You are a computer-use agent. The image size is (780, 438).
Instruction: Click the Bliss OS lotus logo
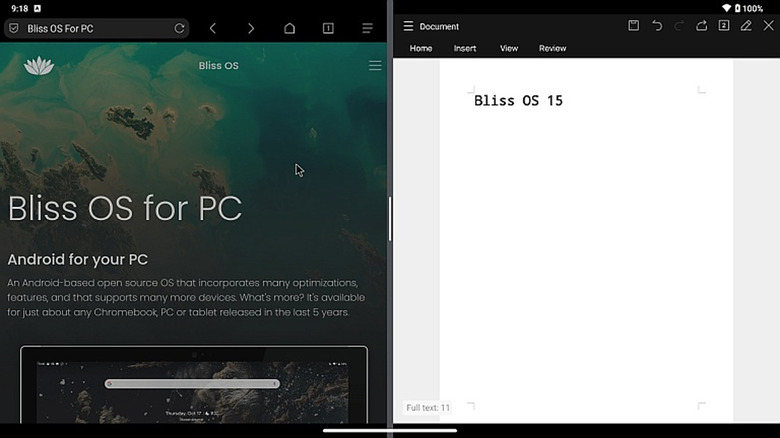[x=38, y=67]
